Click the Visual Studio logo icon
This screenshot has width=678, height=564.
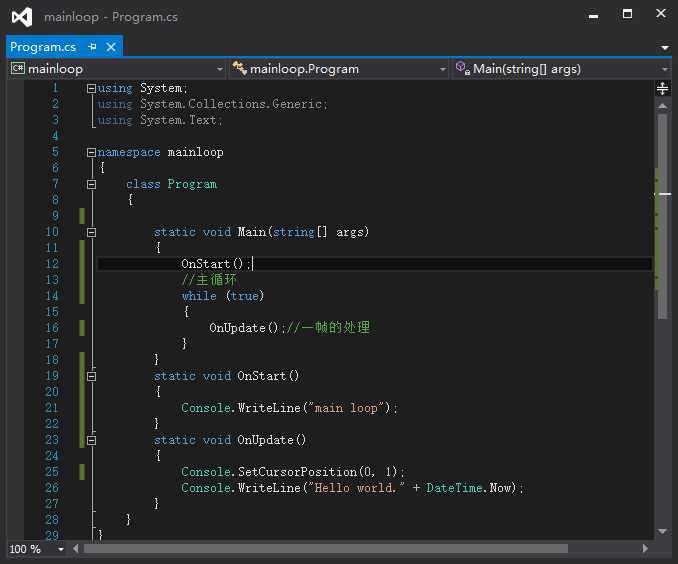(x=22, y=17)
